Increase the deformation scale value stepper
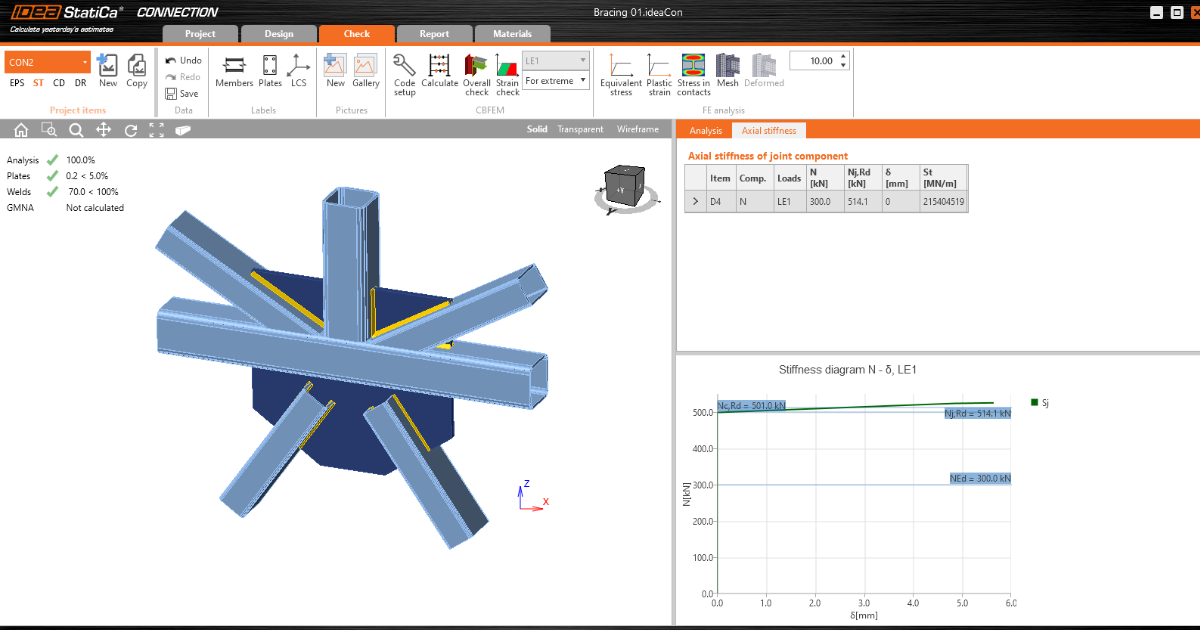Screen dimensions: 1200x630 (x=844, y=57)
